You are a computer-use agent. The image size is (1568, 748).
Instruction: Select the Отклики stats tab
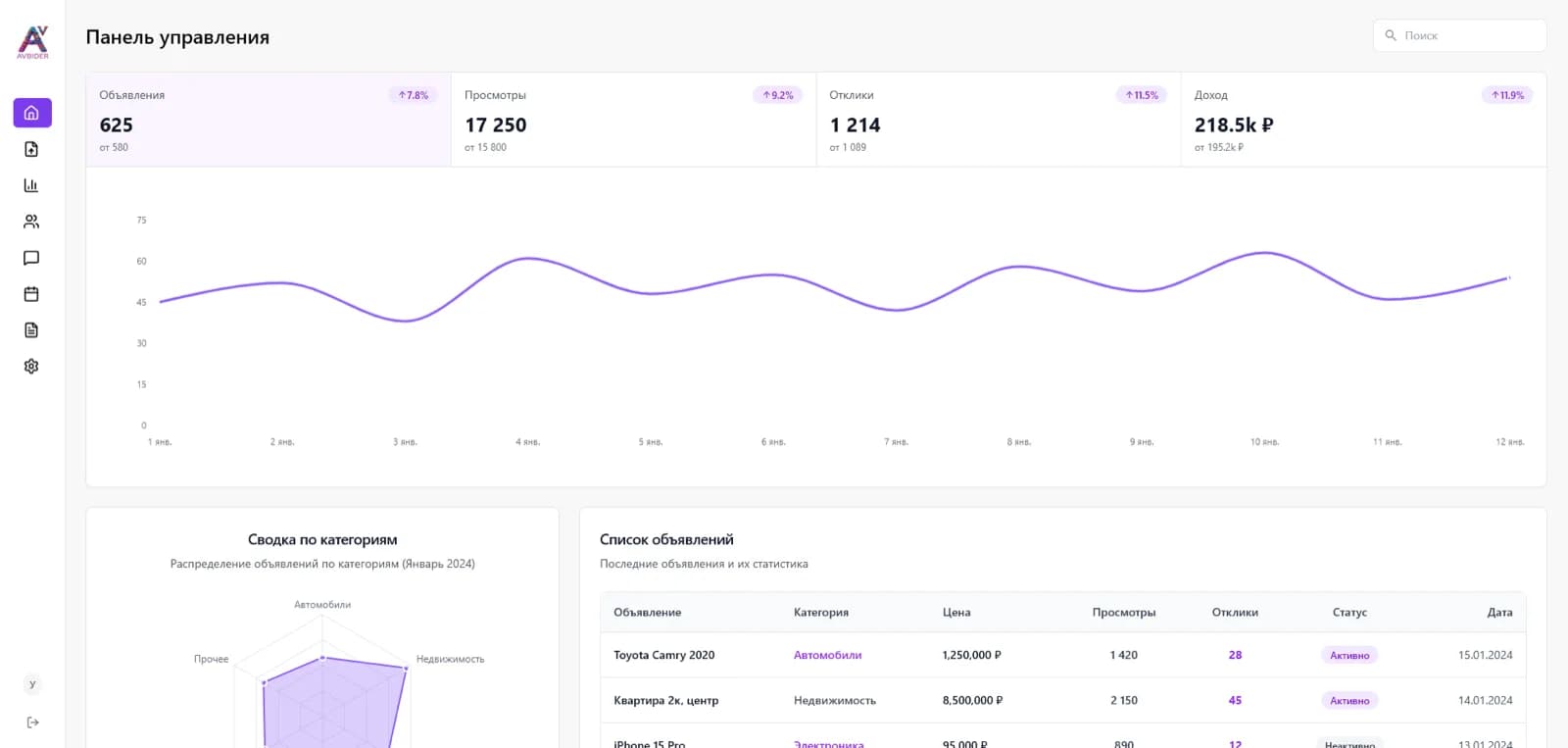pyautogui.click(x=999, y=120)
